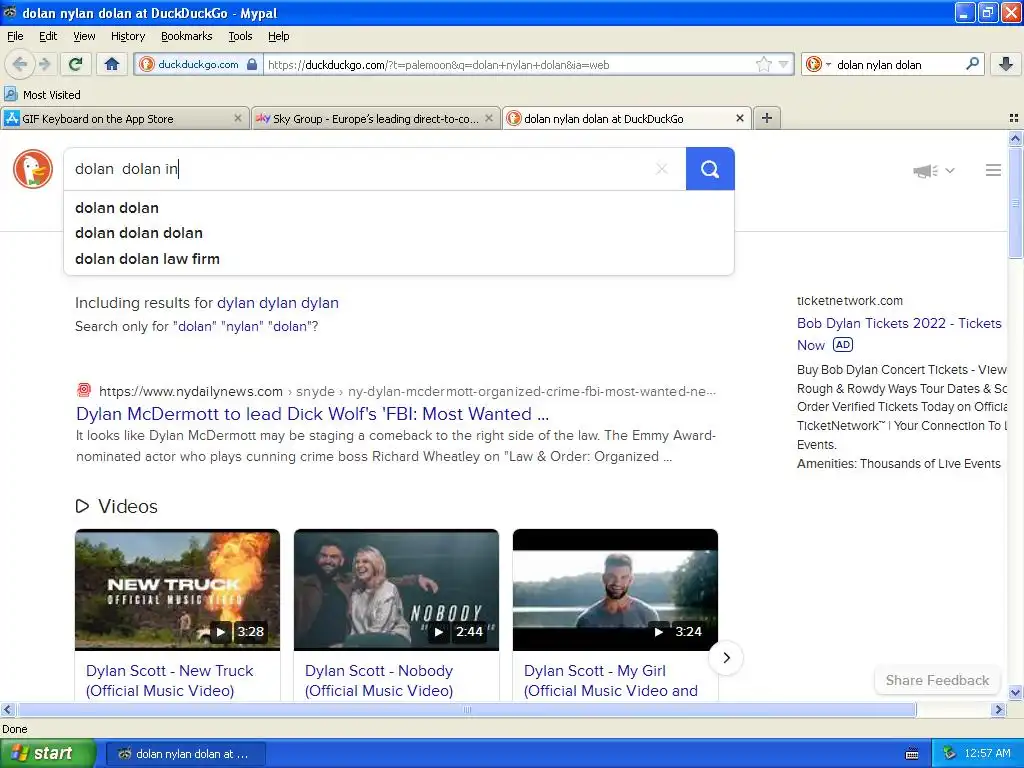Show next videos with the arrow button
1024x768 pixels.
coord(726,658)
